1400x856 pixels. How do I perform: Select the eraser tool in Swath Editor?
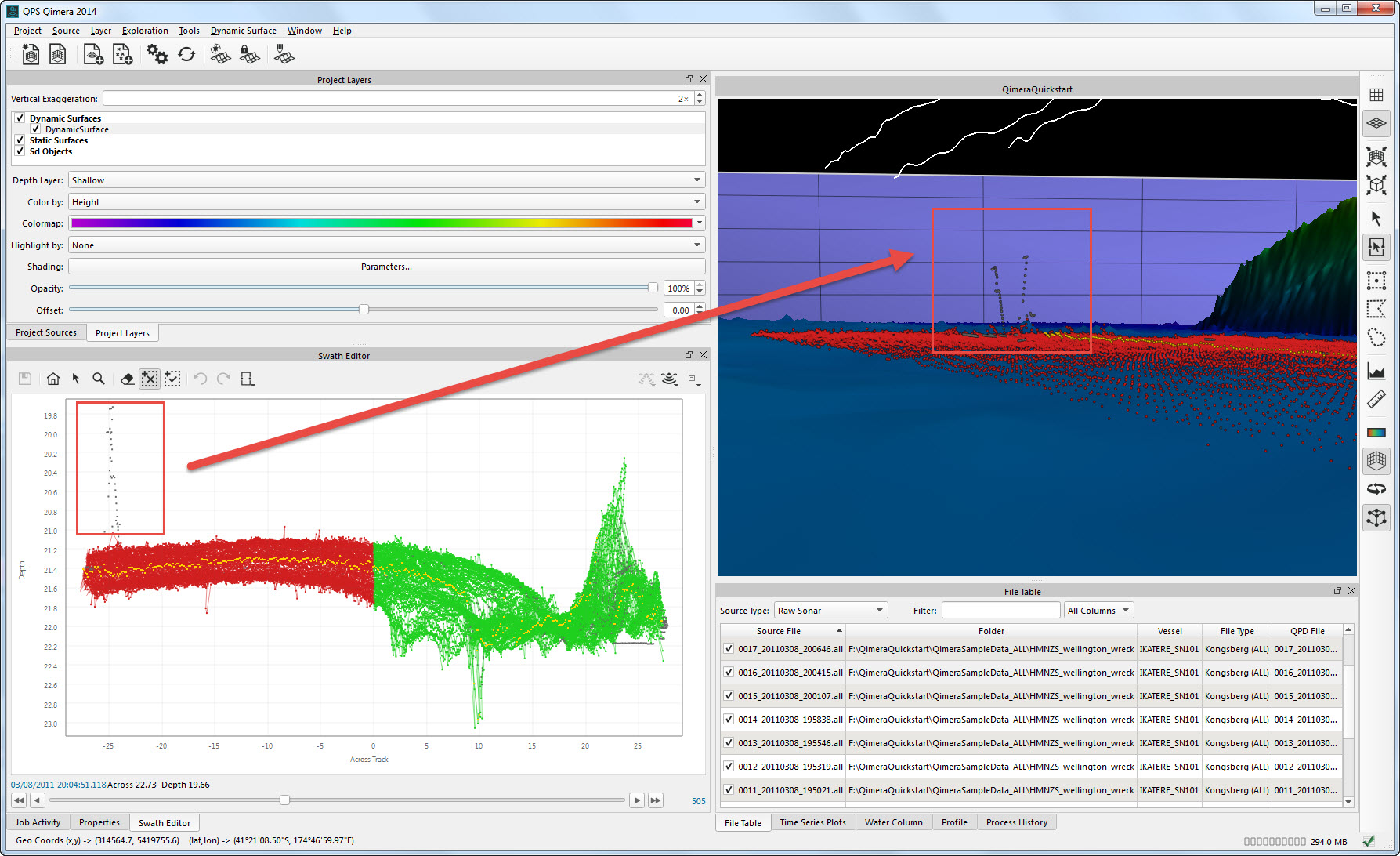(127, 379)
